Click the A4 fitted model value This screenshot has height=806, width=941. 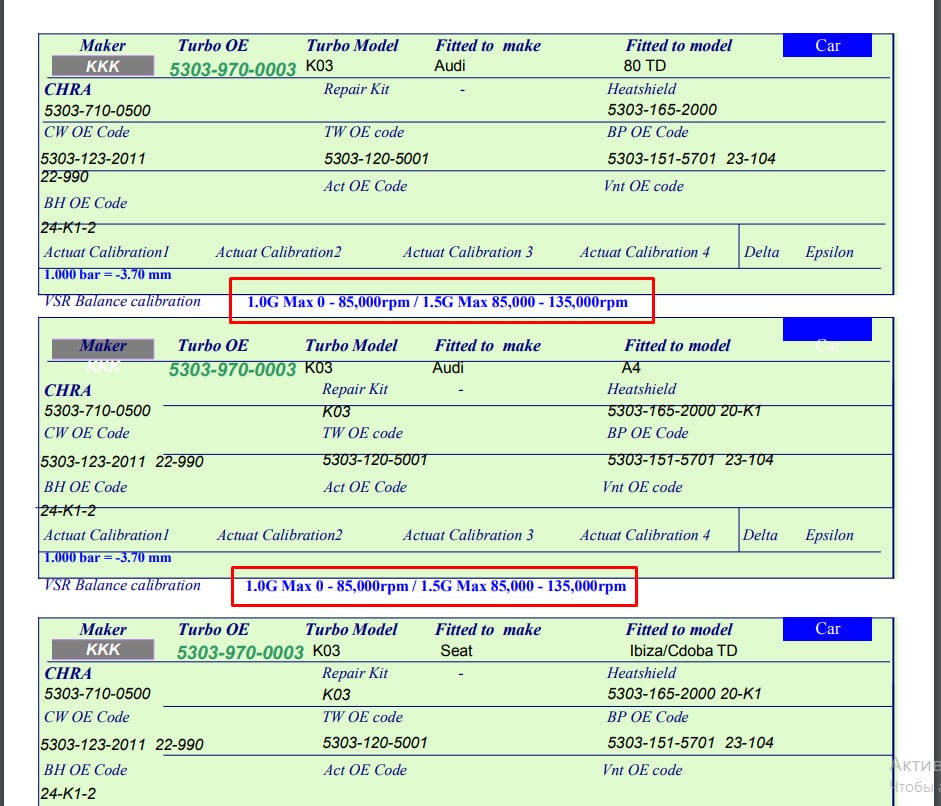point(631,367)
